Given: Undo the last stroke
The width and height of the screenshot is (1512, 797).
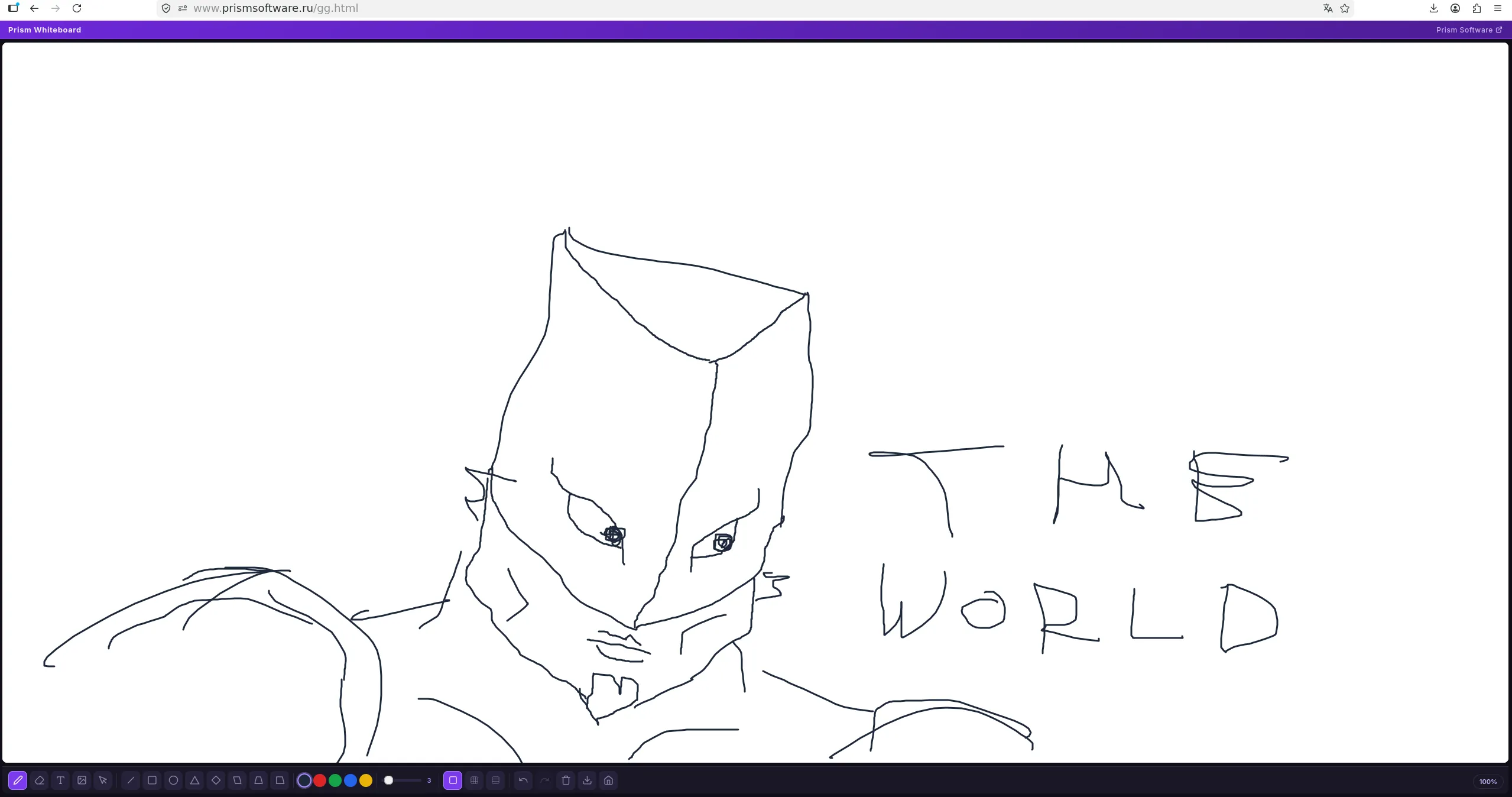Looking at the screenshot, I should 523,780.
